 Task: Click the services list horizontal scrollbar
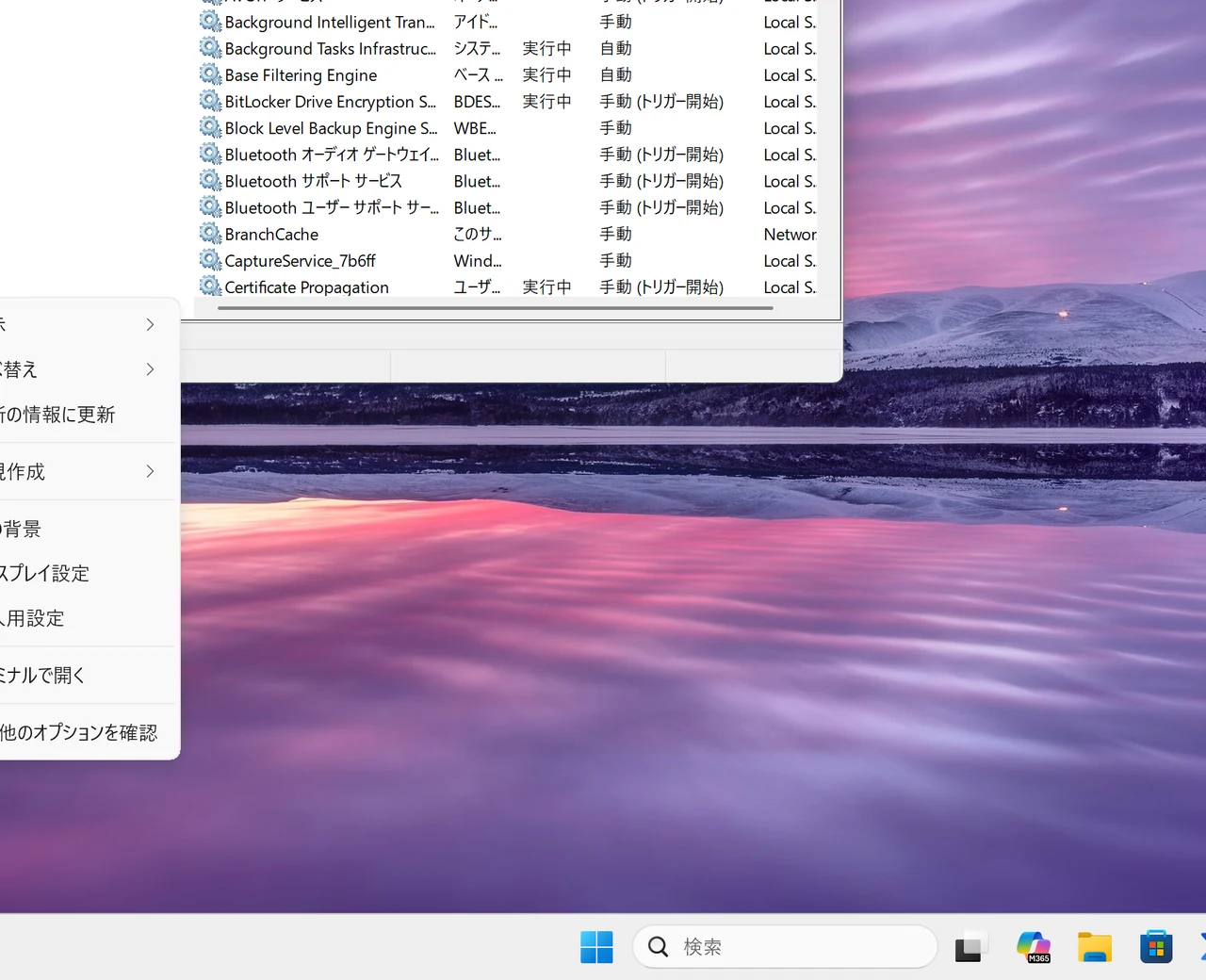tap(496, 308)
